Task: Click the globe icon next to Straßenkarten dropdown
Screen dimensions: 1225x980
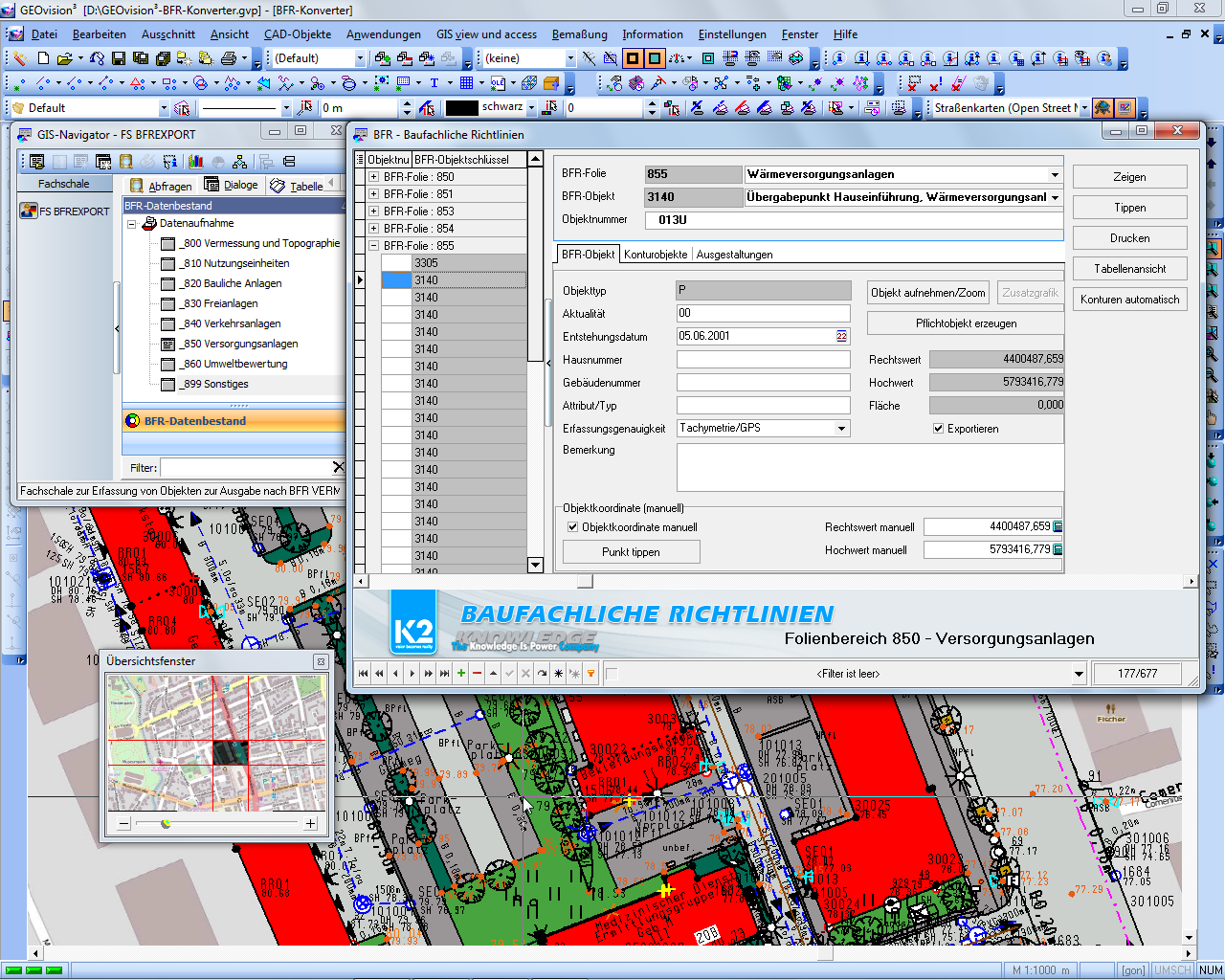Action: 1102,108
